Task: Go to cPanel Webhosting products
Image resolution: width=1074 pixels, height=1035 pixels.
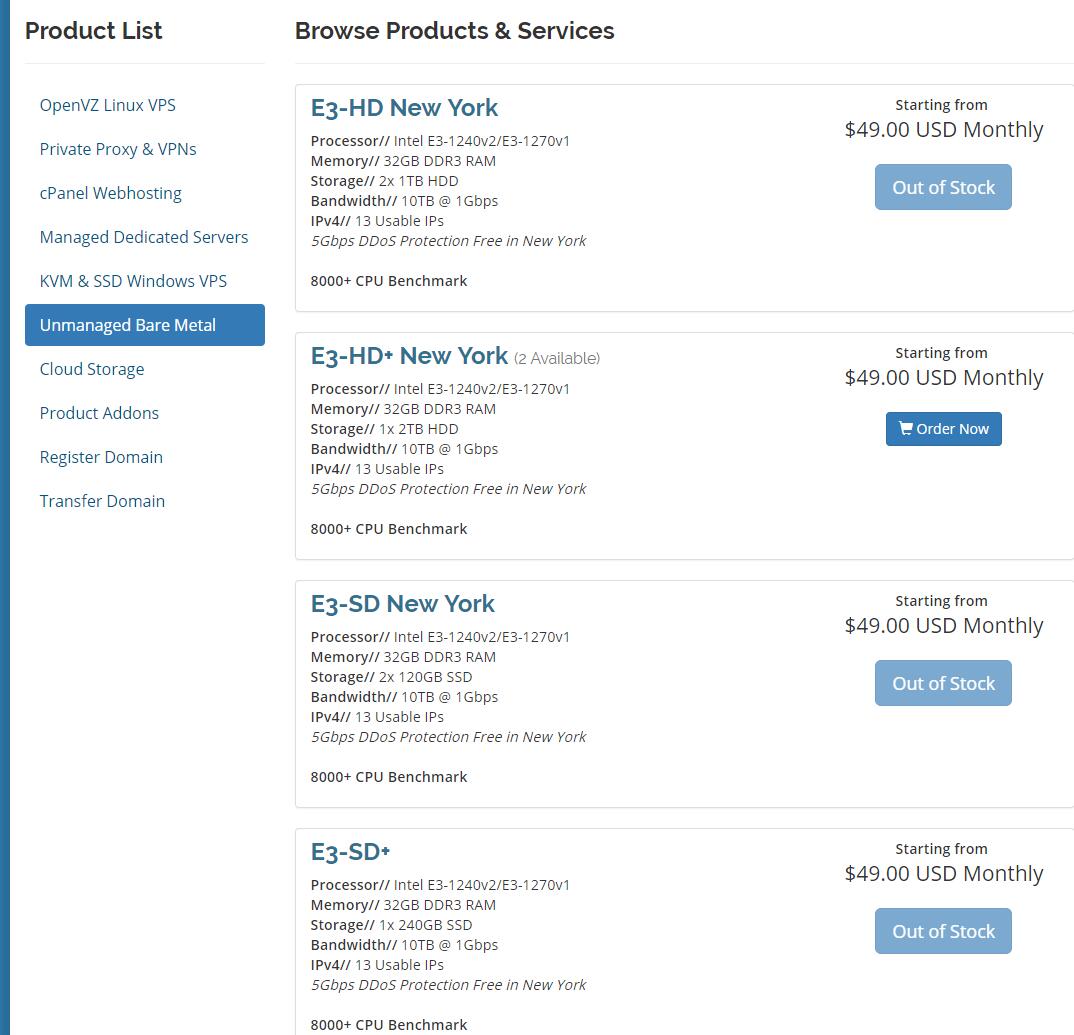Action: point(111,193)
